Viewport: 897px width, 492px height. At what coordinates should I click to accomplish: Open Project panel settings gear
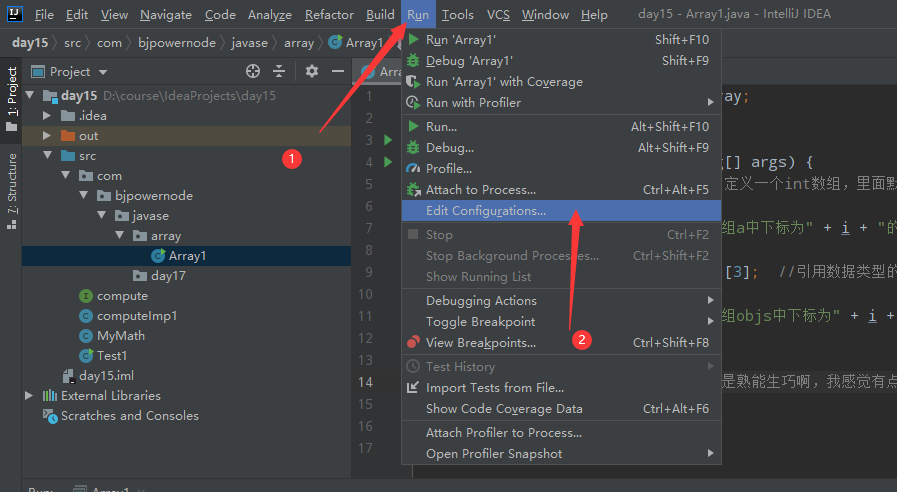[312, 71]
